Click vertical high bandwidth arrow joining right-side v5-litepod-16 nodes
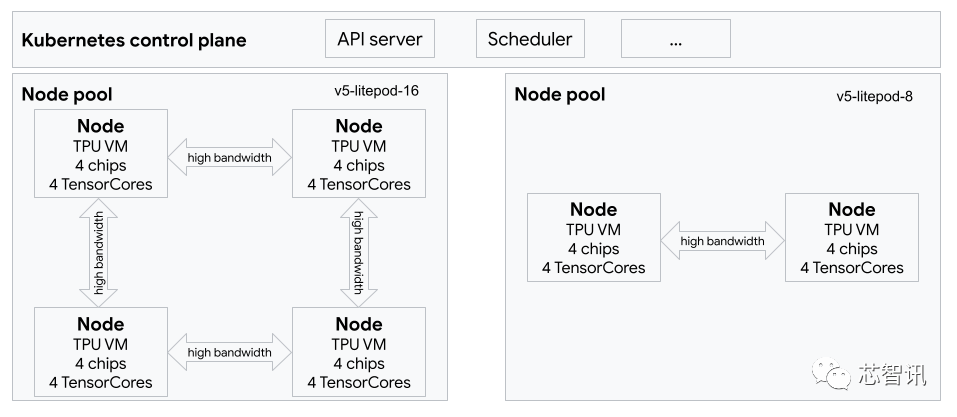The image size is (957, 417). 359,252
